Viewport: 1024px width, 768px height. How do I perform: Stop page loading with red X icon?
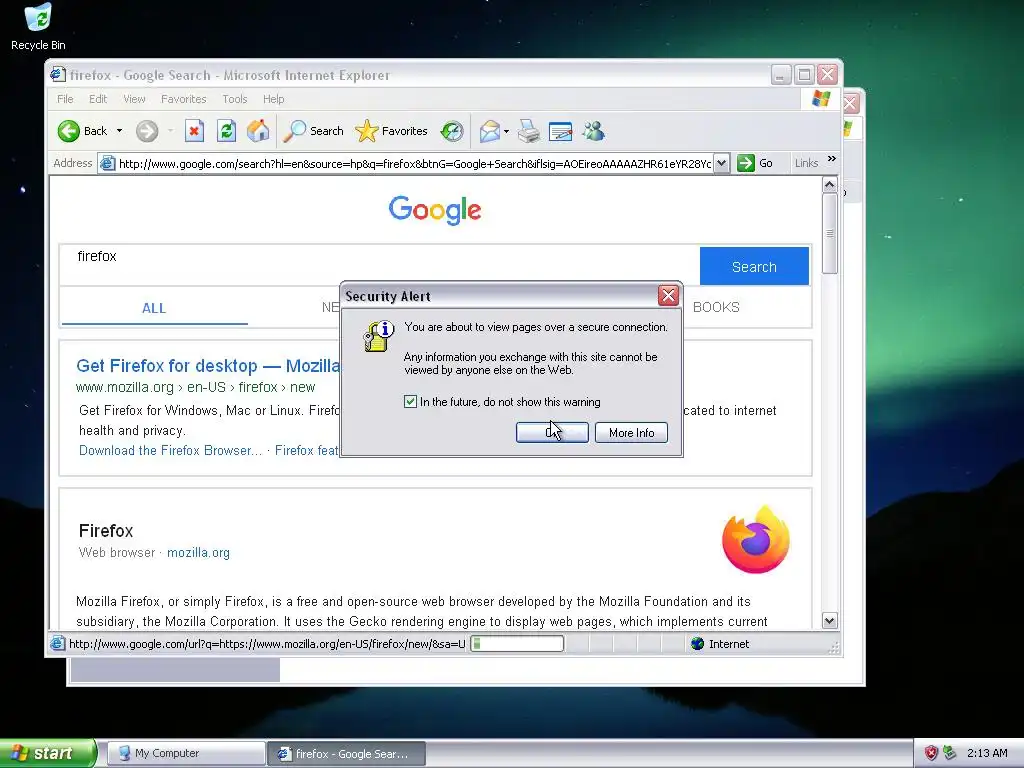pos(194,131)
